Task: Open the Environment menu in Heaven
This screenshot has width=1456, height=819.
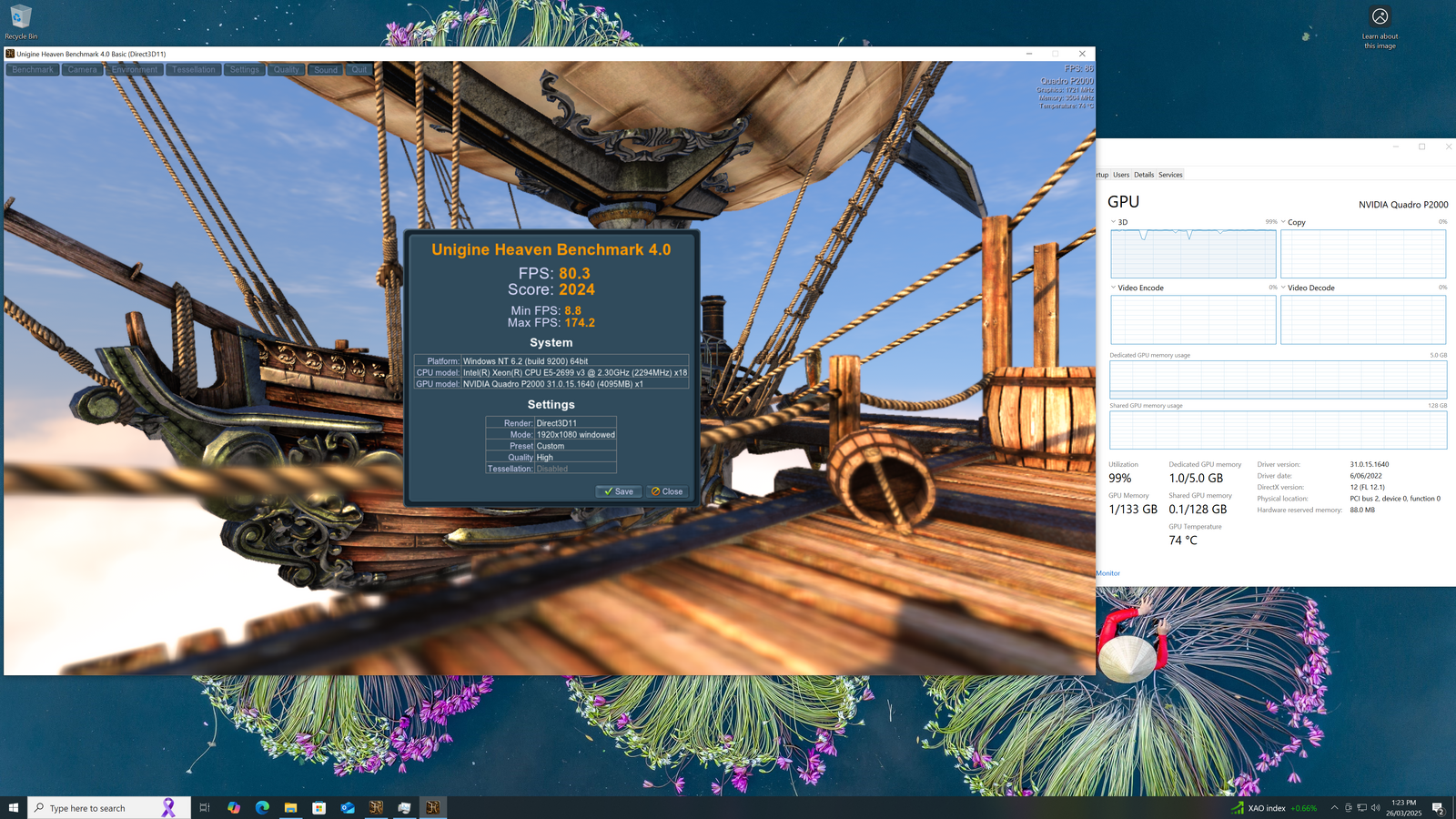Action: 135,70
